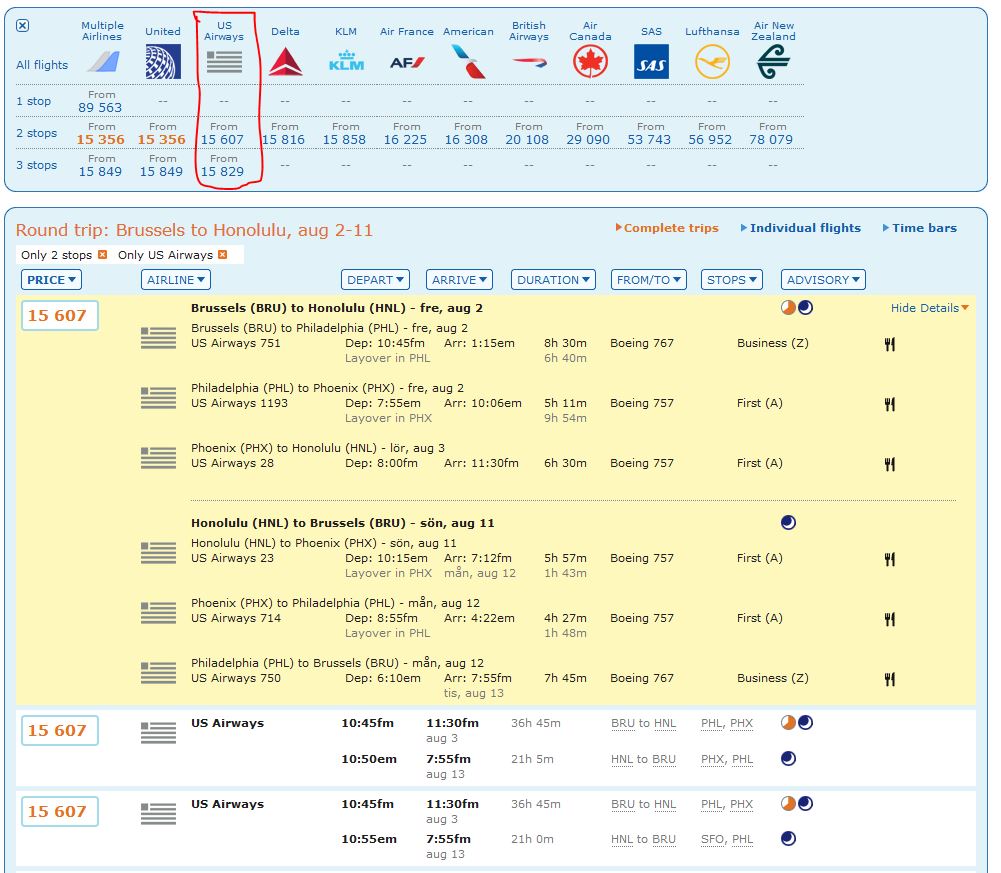The height and width of the screenshot is (873, 1001).
Task: Select the Lufthansa crane logo
Action: click(712, 62)
